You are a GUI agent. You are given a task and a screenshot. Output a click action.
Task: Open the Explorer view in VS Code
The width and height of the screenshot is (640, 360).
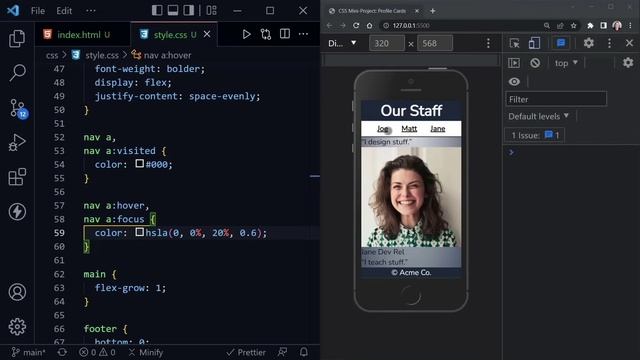17,39
